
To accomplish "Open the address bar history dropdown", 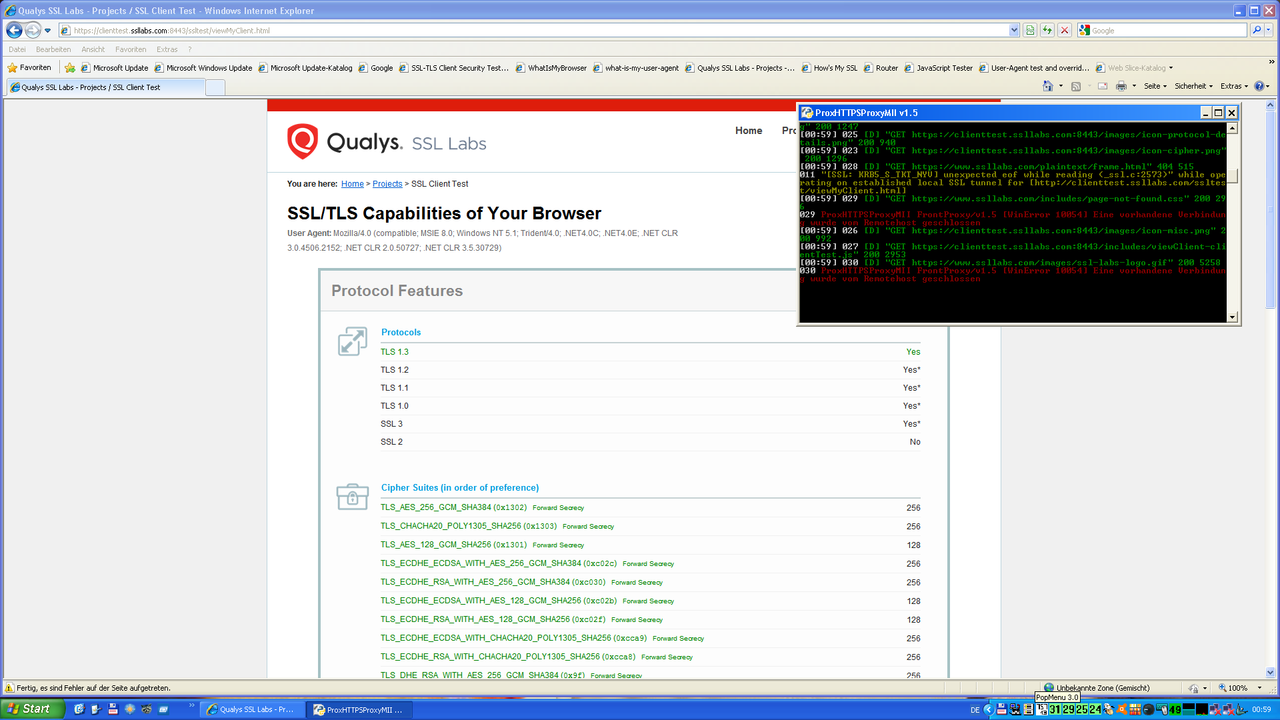I will pyautogui.click(x=1014, y=31).
